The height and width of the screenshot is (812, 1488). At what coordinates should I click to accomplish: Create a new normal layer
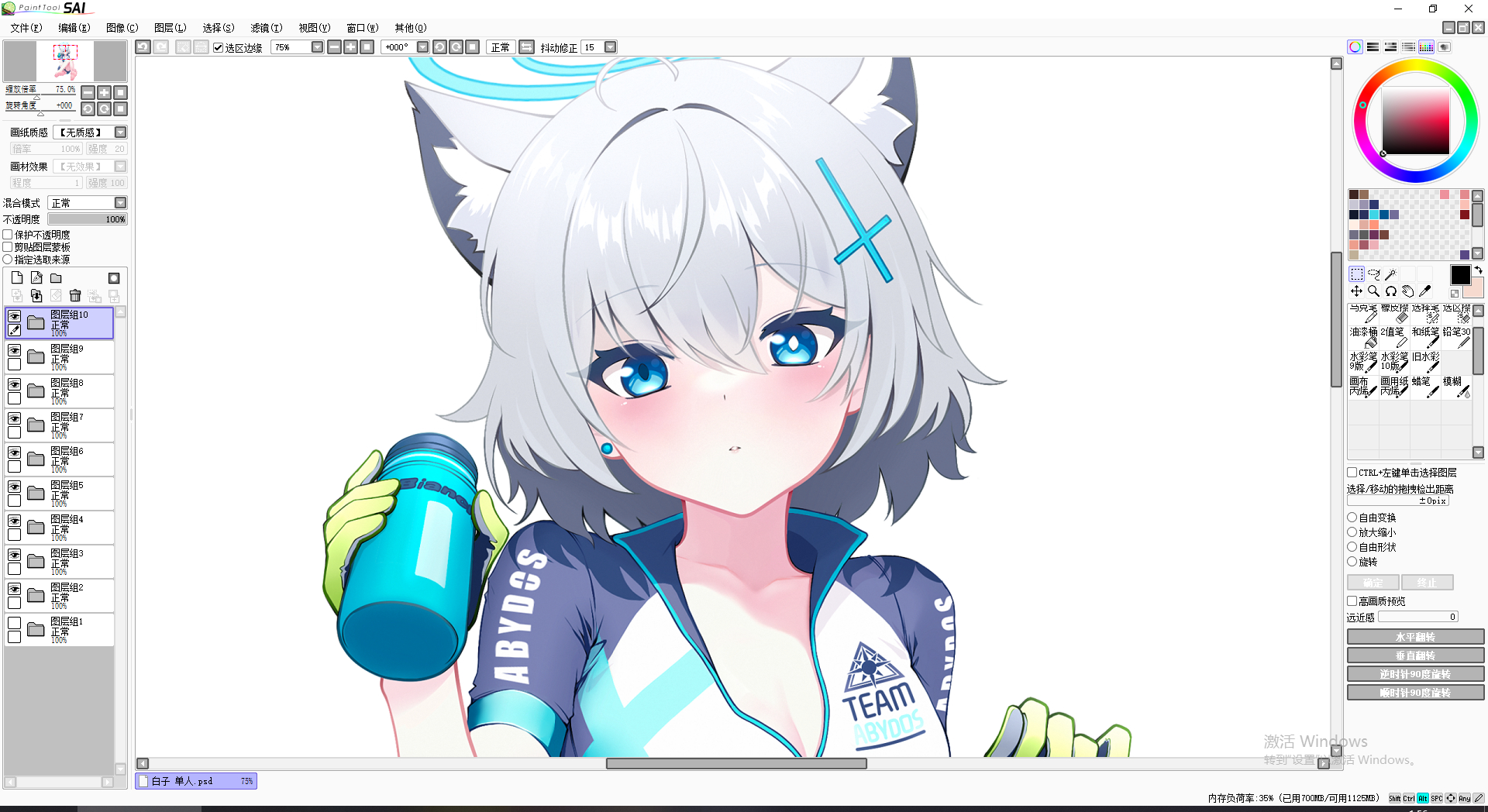point(17,278)
